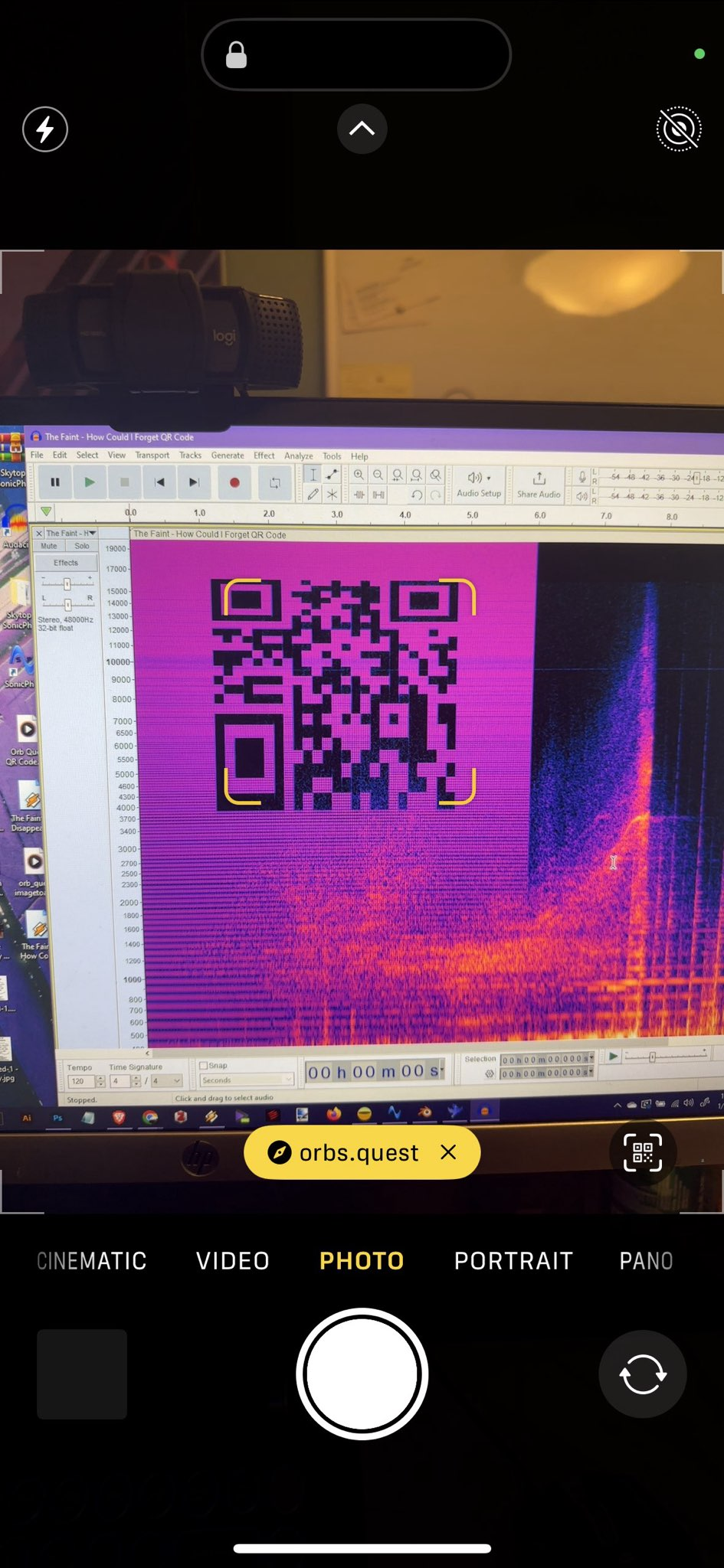Toggle Audacity's Loop button
This screenshot has height=1568, width=724.
(x=274, y=482)
